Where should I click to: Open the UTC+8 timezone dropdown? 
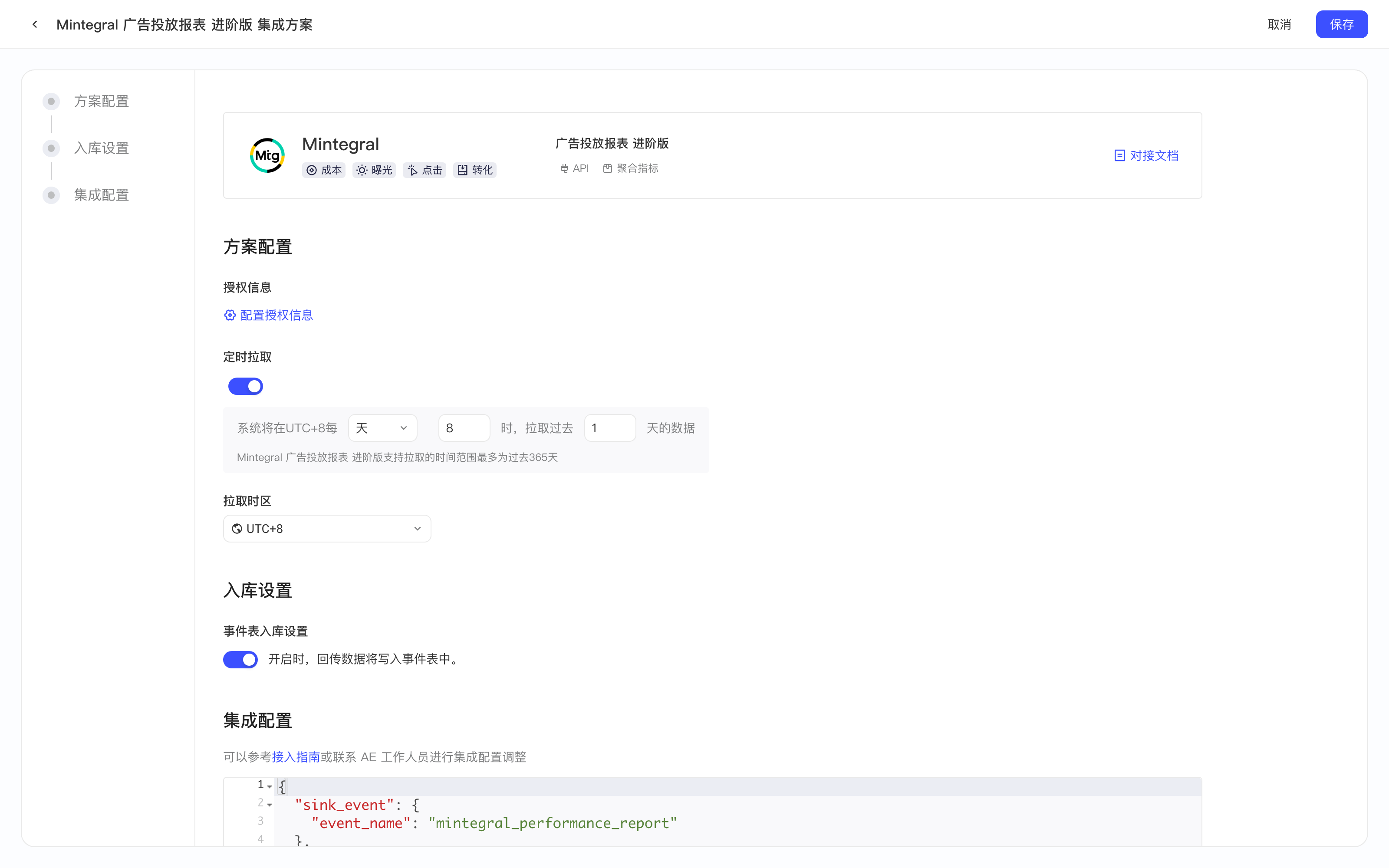327,529
